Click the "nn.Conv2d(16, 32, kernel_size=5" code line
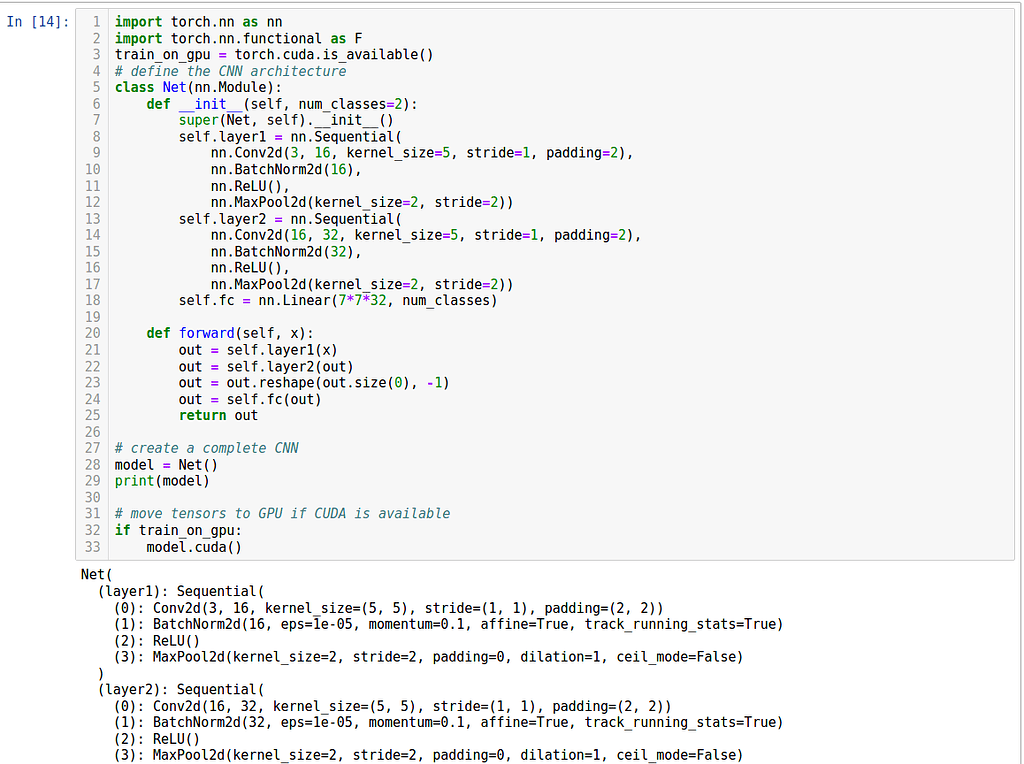 [x=426, y=235]
